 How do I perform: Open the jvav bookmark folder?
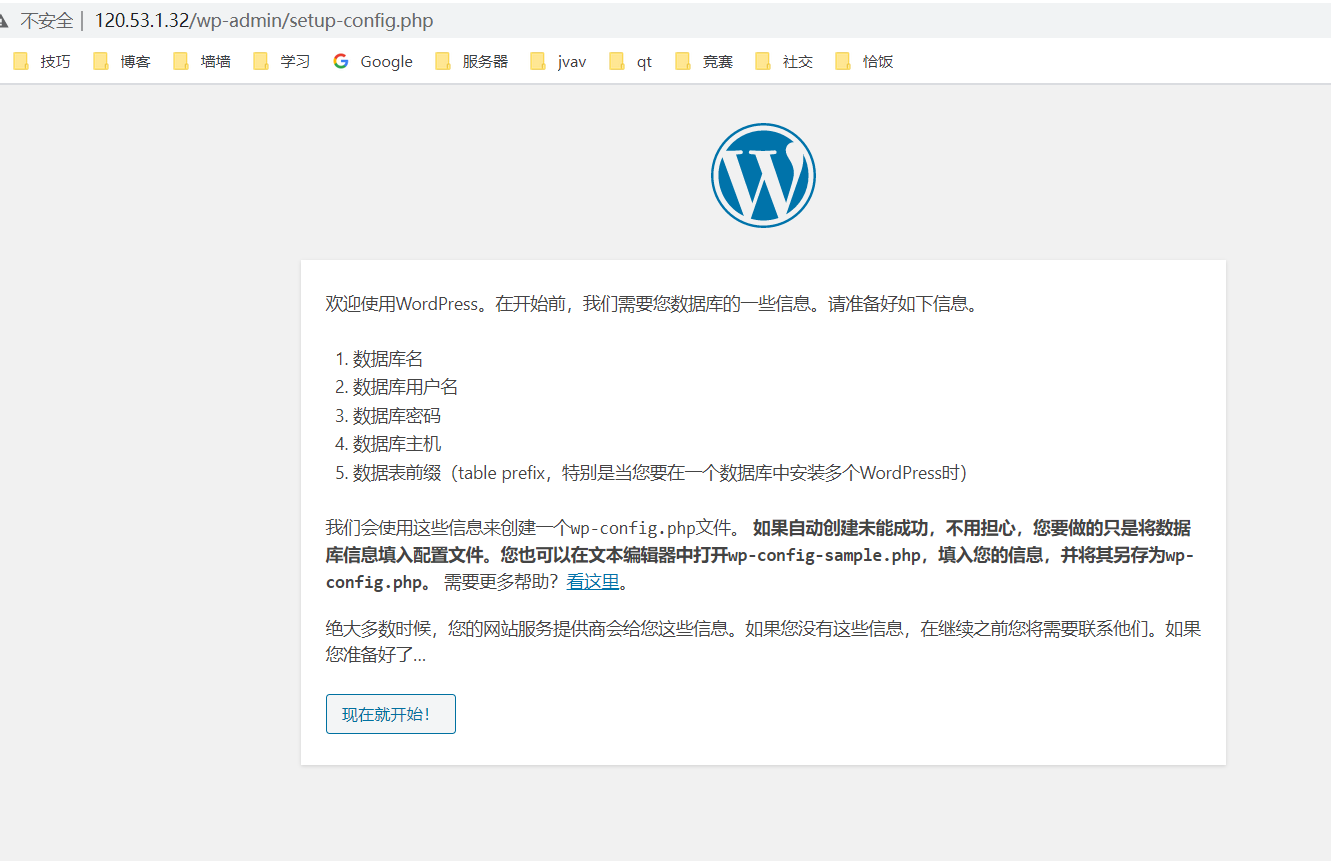point(559,61)
